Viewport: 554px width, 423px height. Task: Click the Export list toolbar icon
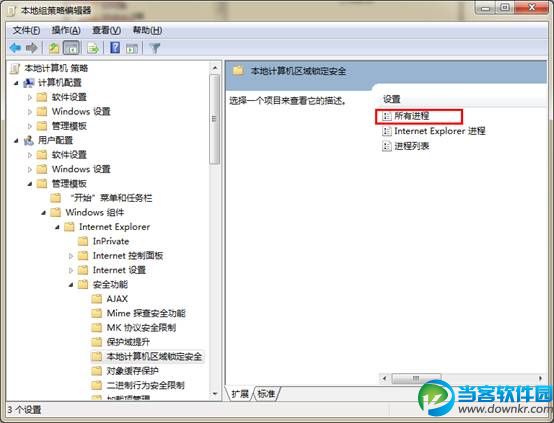[93, 48]
